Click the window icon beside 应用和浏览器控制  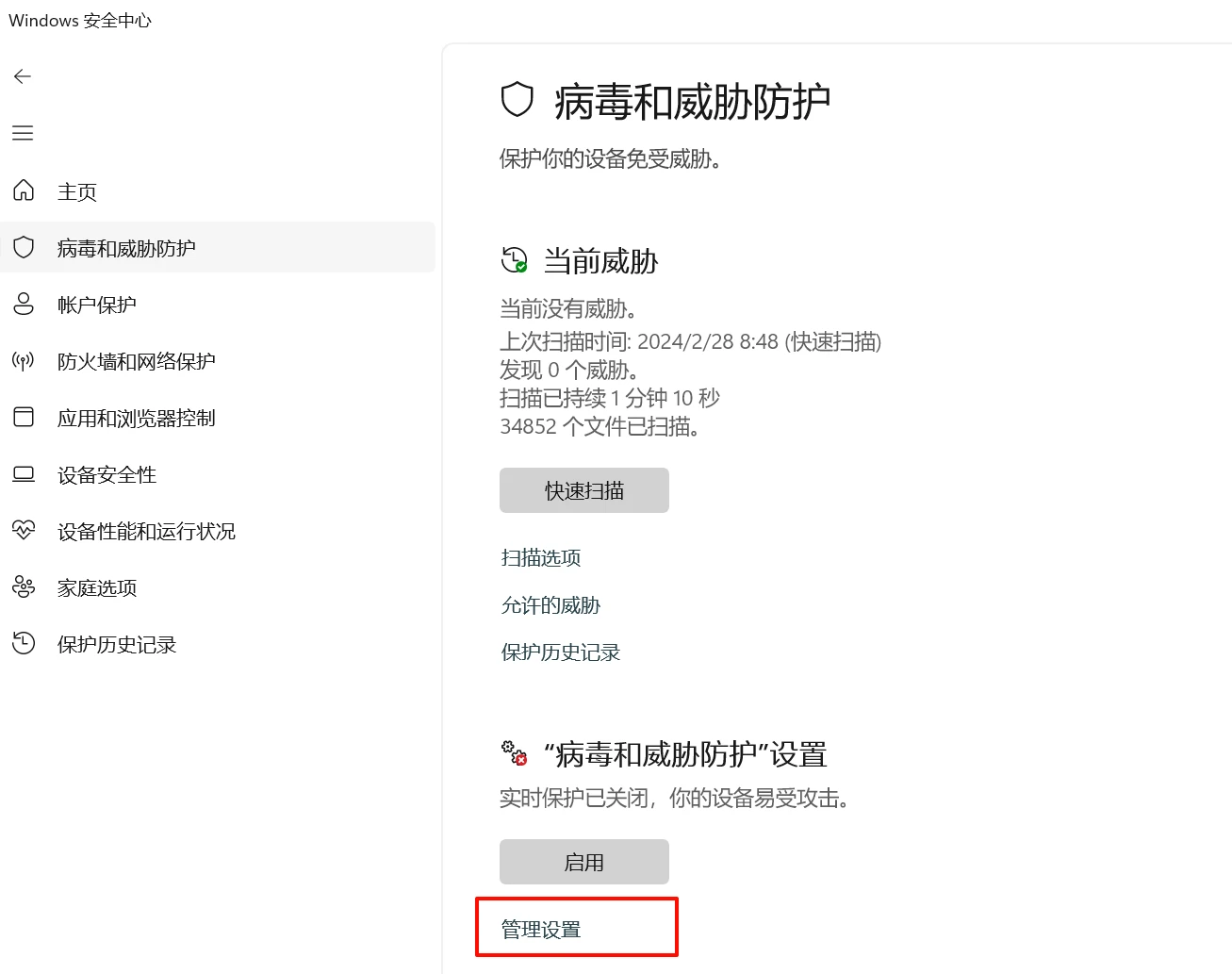pyautogui.click(x=24, y=417)
